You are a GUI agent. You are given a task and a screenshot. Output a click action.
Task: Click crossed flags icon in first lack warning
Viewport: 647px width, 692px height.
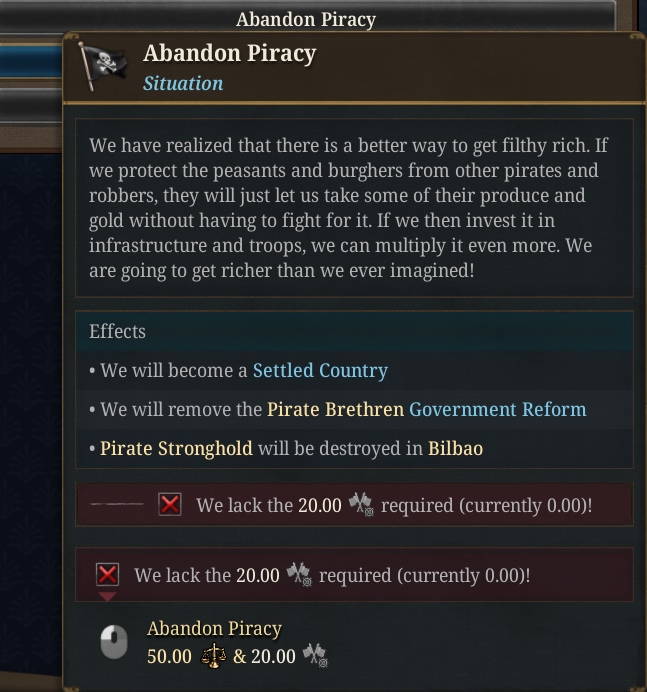point(361,505)
